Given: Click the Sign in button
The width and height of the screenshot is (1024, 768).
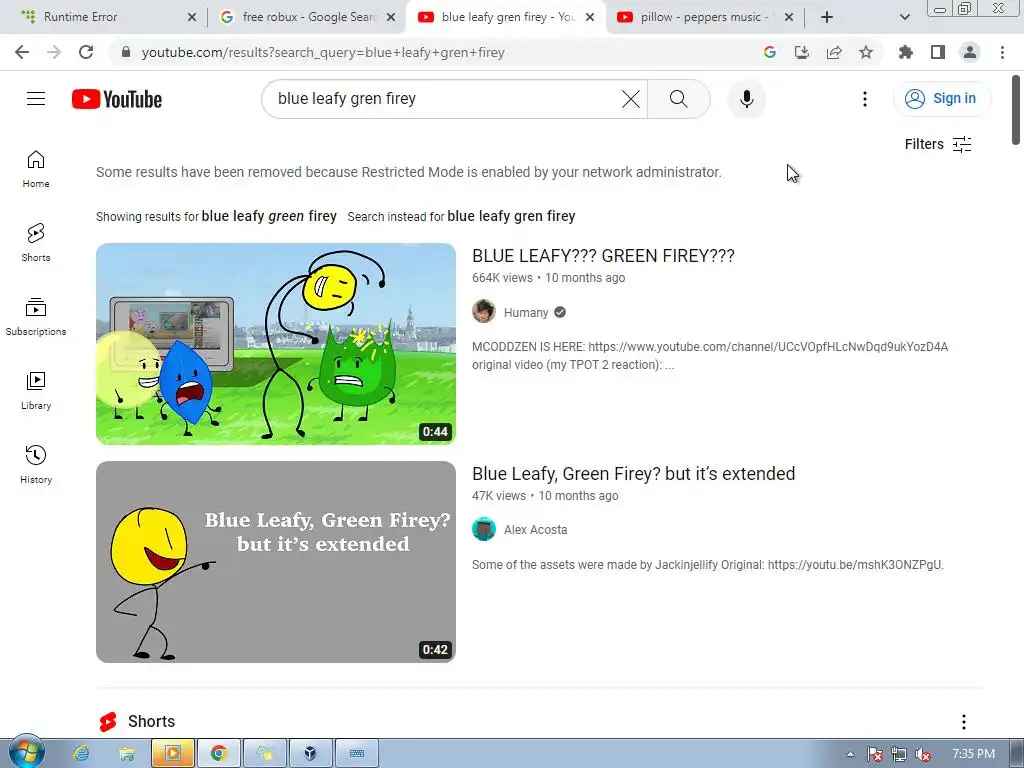Looking at the screenshot, I should point(941,99).
